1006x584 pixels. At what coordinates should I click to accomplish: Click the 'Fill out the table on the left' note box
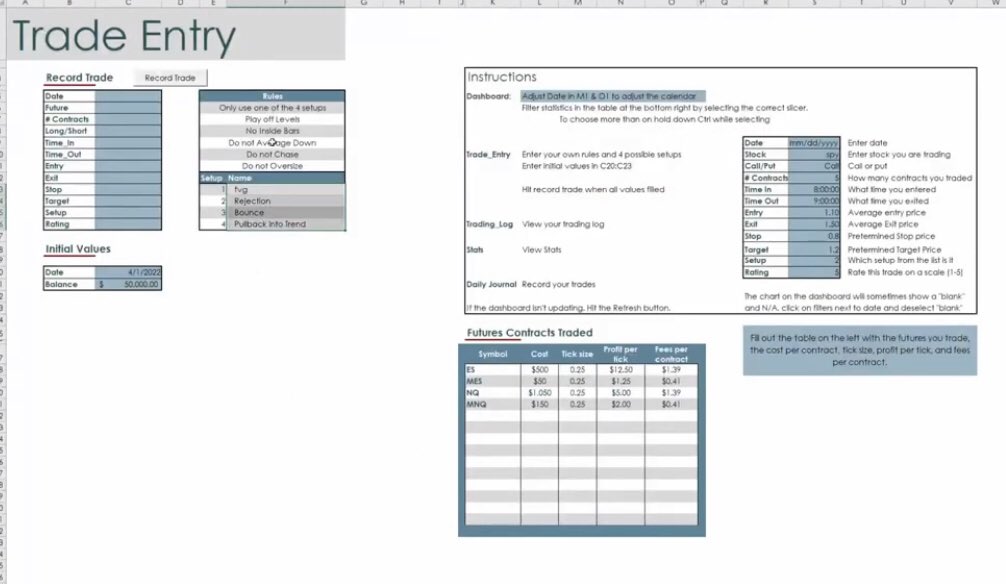coord(860,350)
